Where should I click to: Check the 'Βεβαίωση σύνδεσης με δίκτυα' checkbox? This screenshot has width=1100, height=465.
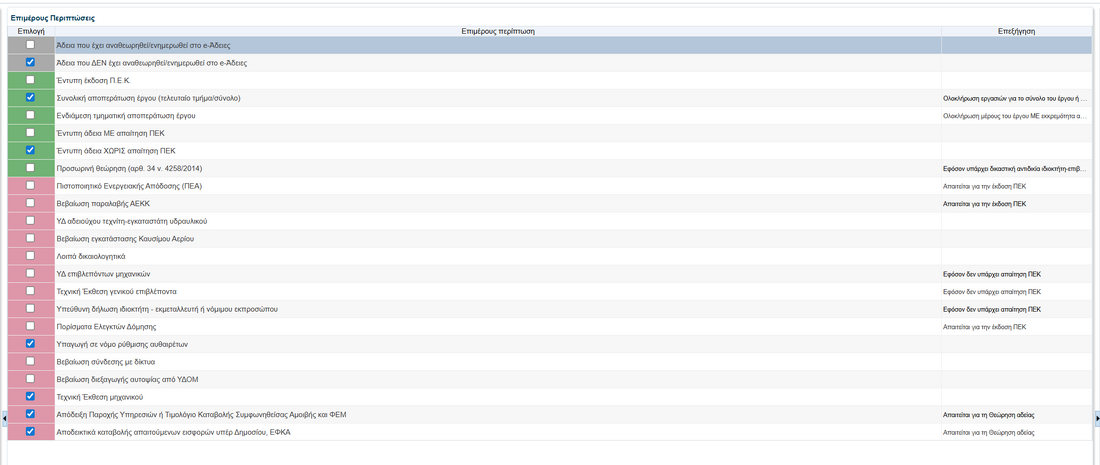click(30, 361)
